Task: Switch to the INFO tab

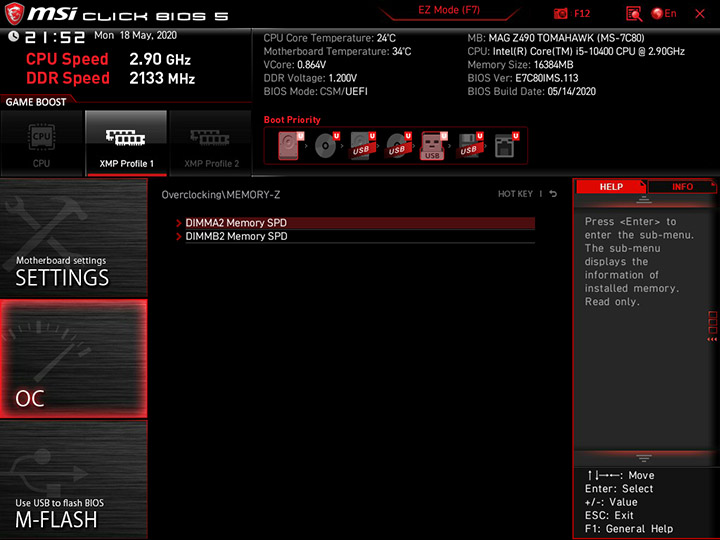Action: tap(682, 186)
